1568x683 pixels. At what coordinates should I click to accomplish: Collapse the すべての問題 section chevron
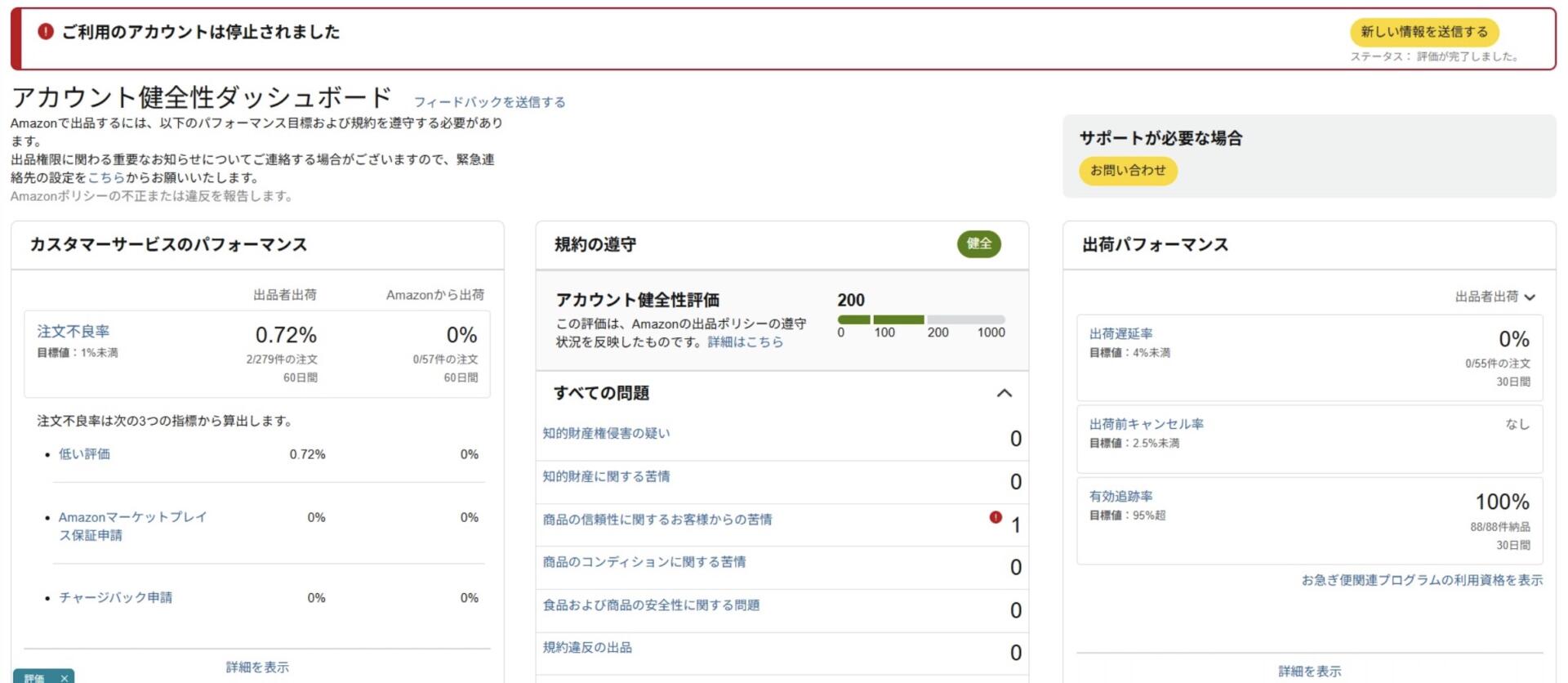(1004, 393)
